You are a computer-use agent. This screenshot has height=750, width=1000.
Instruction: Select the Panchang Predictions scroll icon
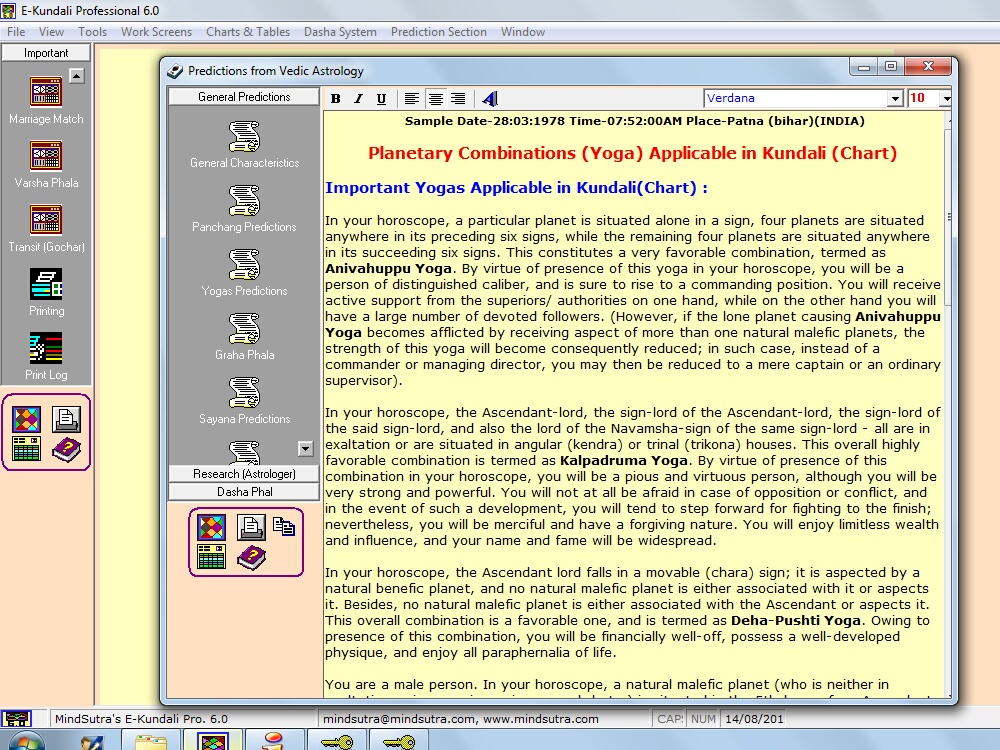(x=244, y=200)
